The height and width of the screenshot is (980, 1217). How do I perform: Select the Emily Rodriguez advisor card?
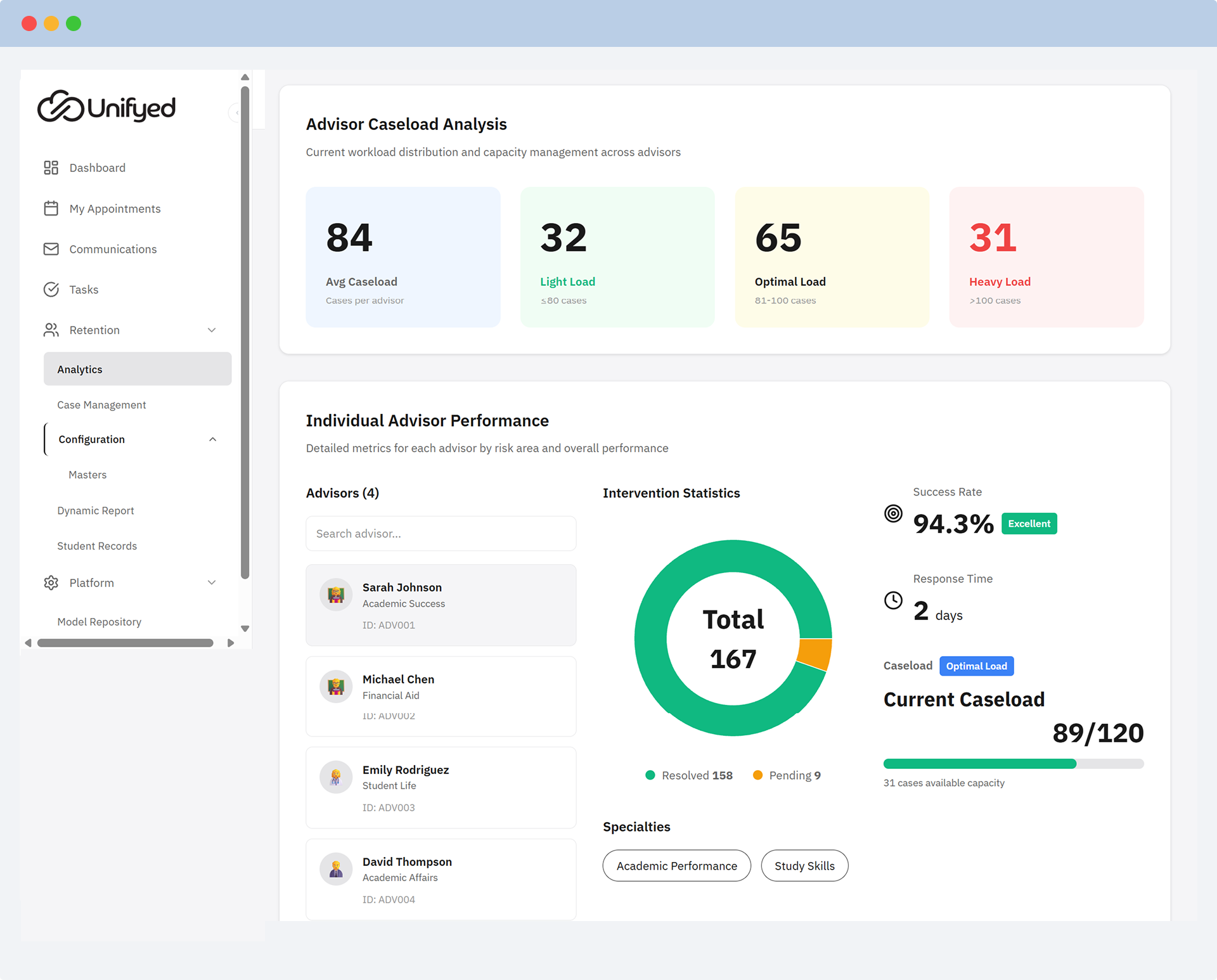441,787
